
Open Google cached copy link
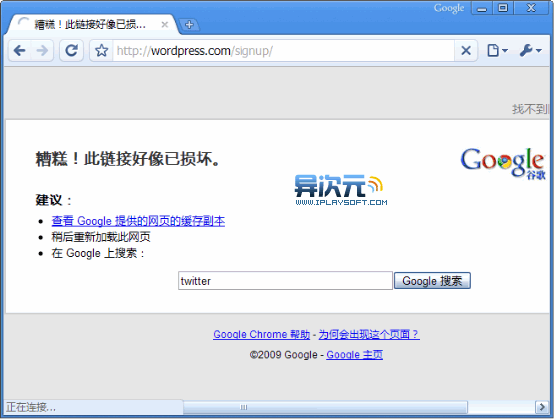coord(138,221)
